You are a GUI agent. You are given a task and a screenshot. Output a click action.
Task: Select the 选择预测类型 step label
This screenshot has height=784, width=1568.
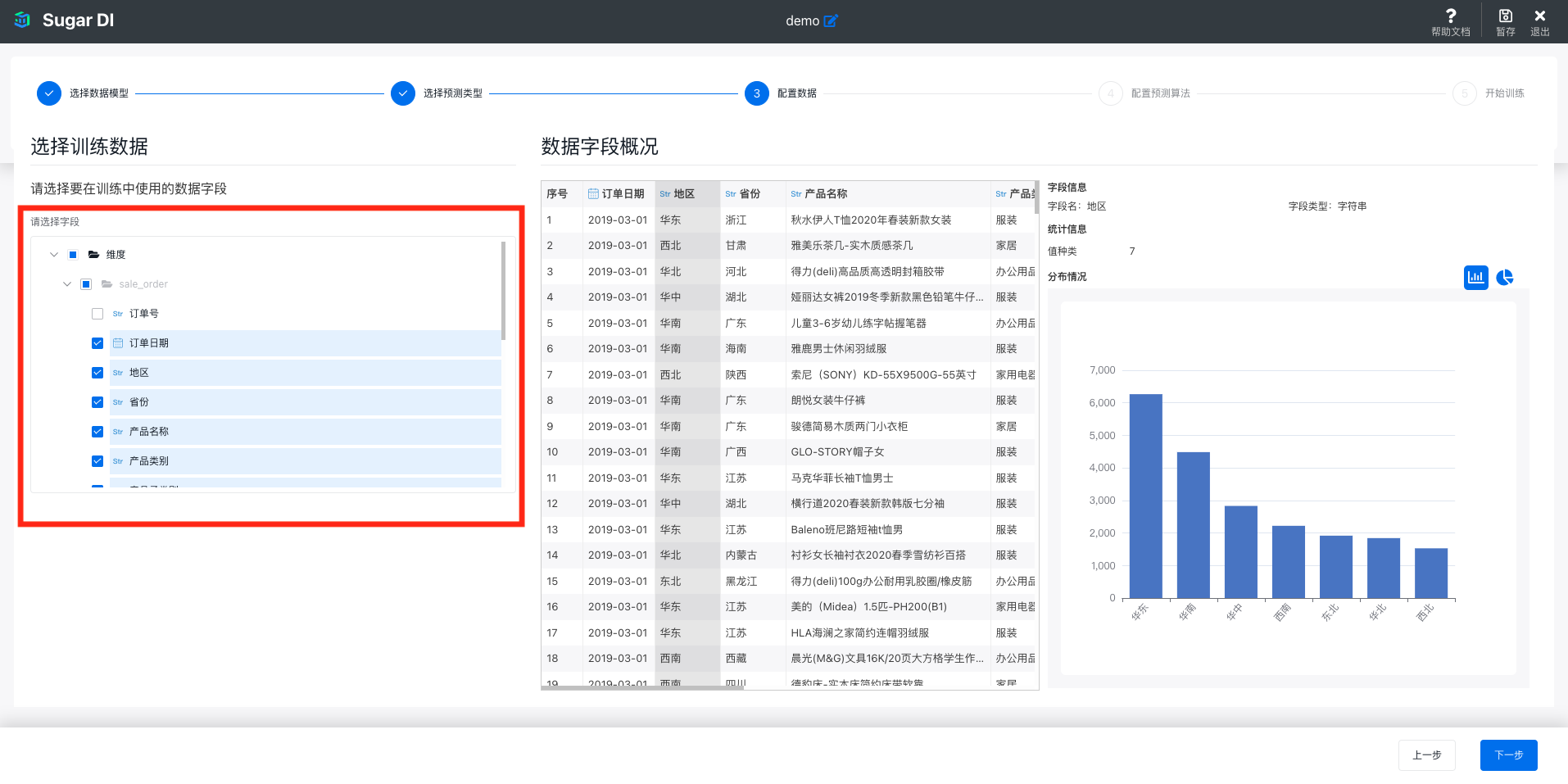[x=453, y=93]
